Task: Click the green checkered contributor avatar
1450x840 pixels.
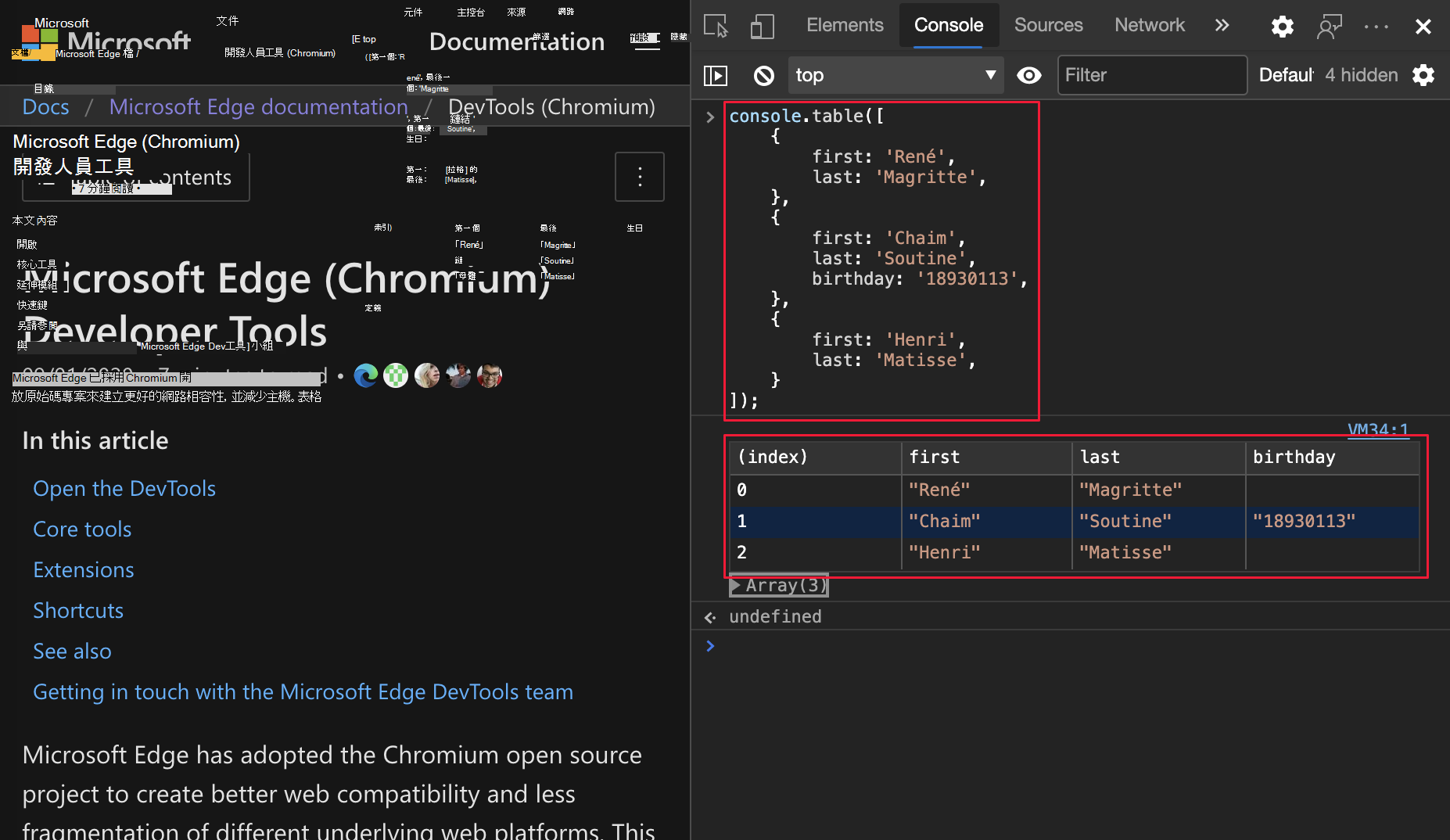Action: coord(396,375)
